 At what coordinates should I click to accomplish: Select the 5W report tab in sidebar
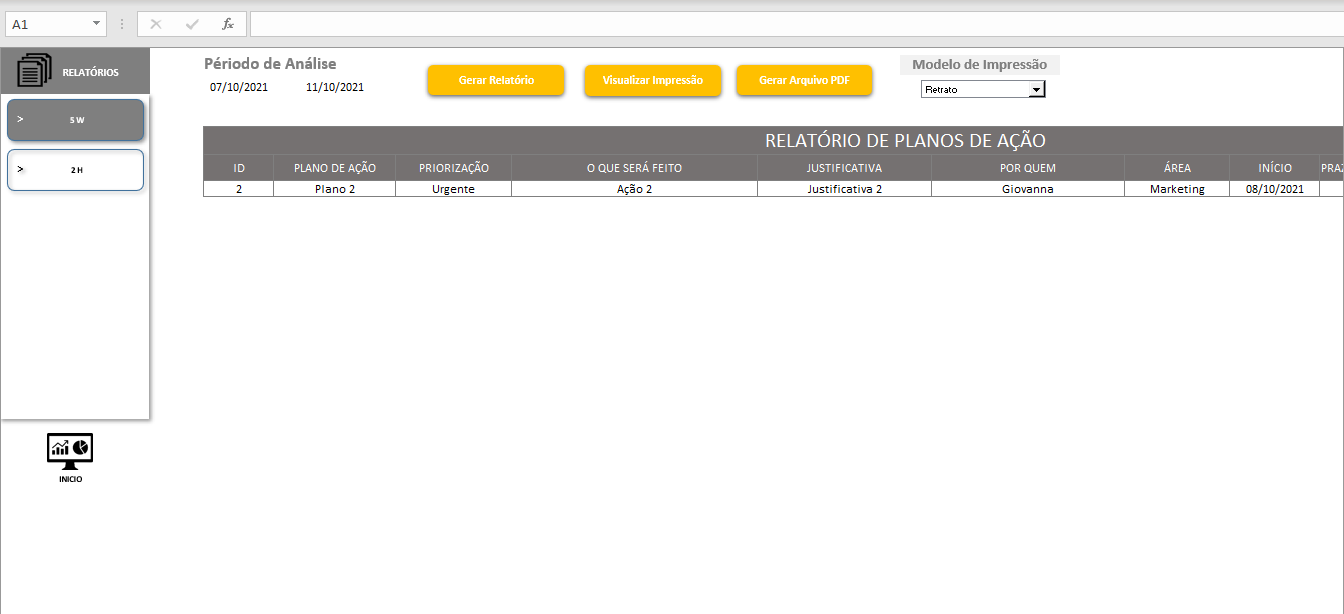point(76,120)
